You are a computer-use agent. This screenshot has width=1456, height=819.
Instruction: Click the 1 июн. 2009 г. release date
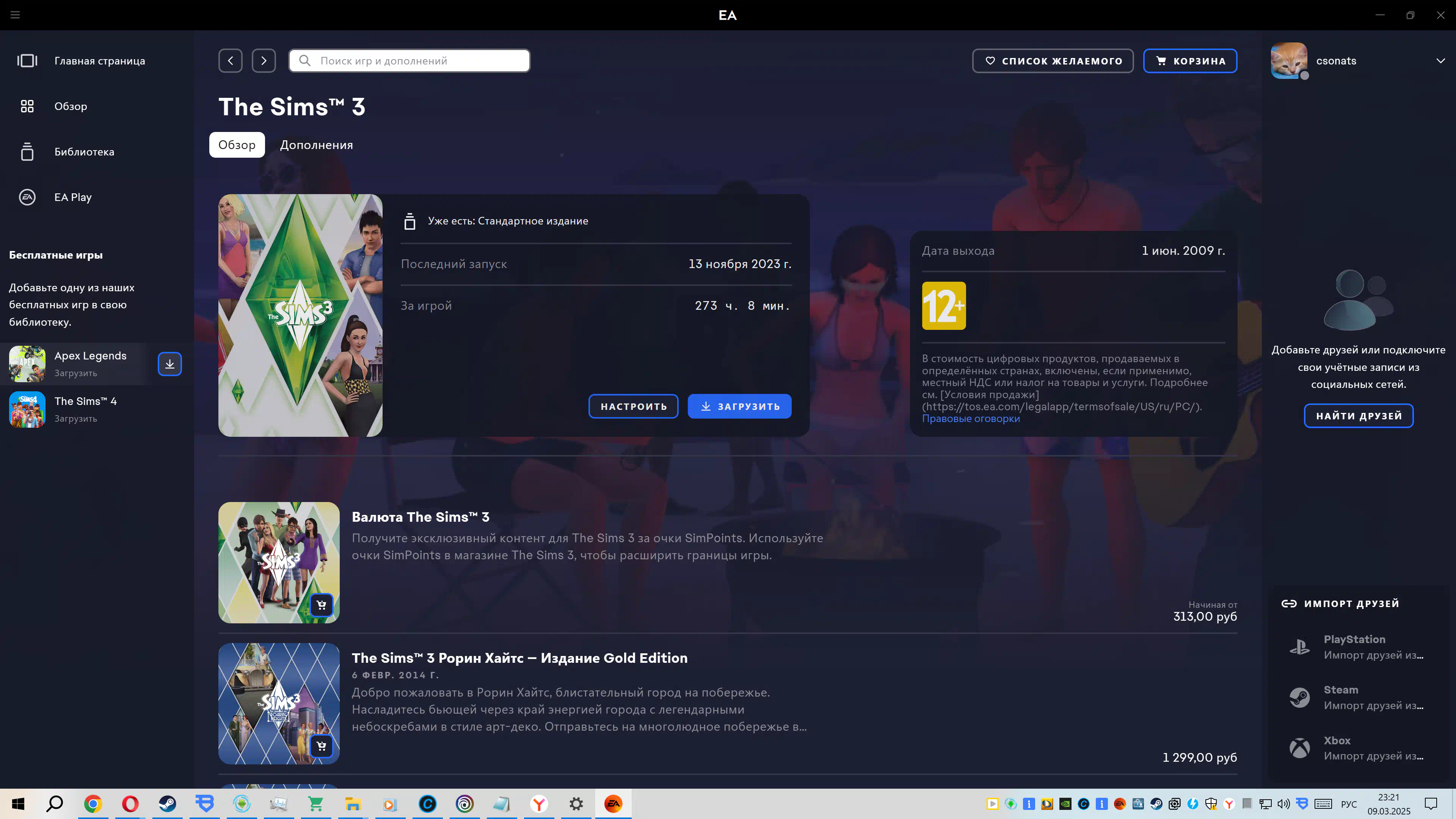pyautogui.click(x=1183, y=250)
